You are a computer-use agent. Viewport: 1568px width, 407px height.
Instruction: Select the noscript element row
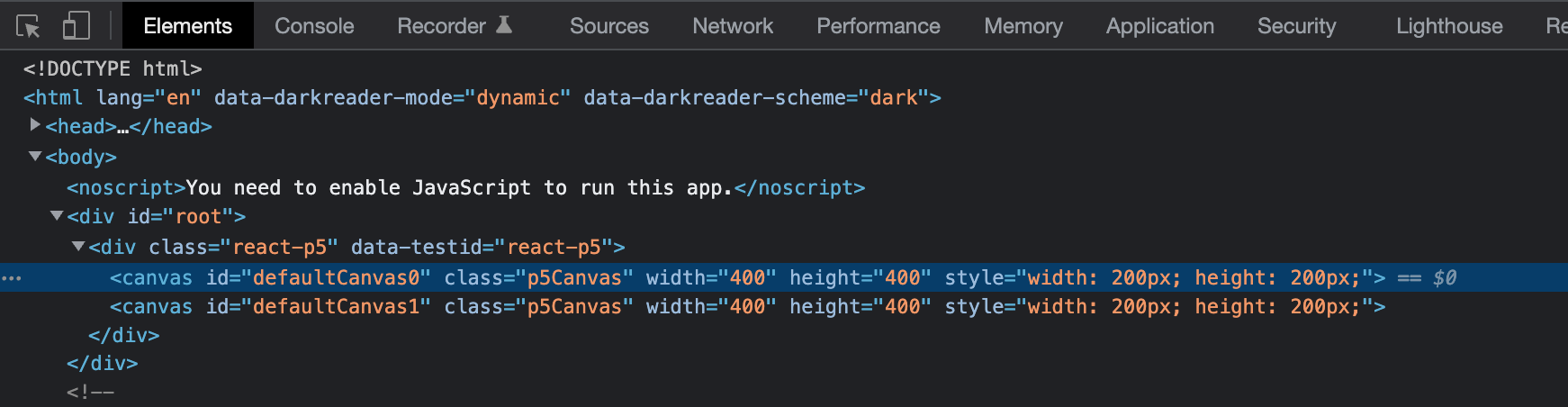tap(465, 187)
